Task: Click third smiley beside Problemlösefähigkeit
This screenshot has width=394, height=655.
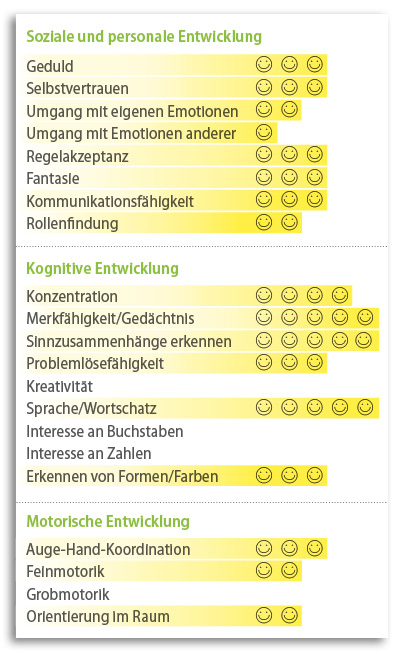Action: [315, 363]
